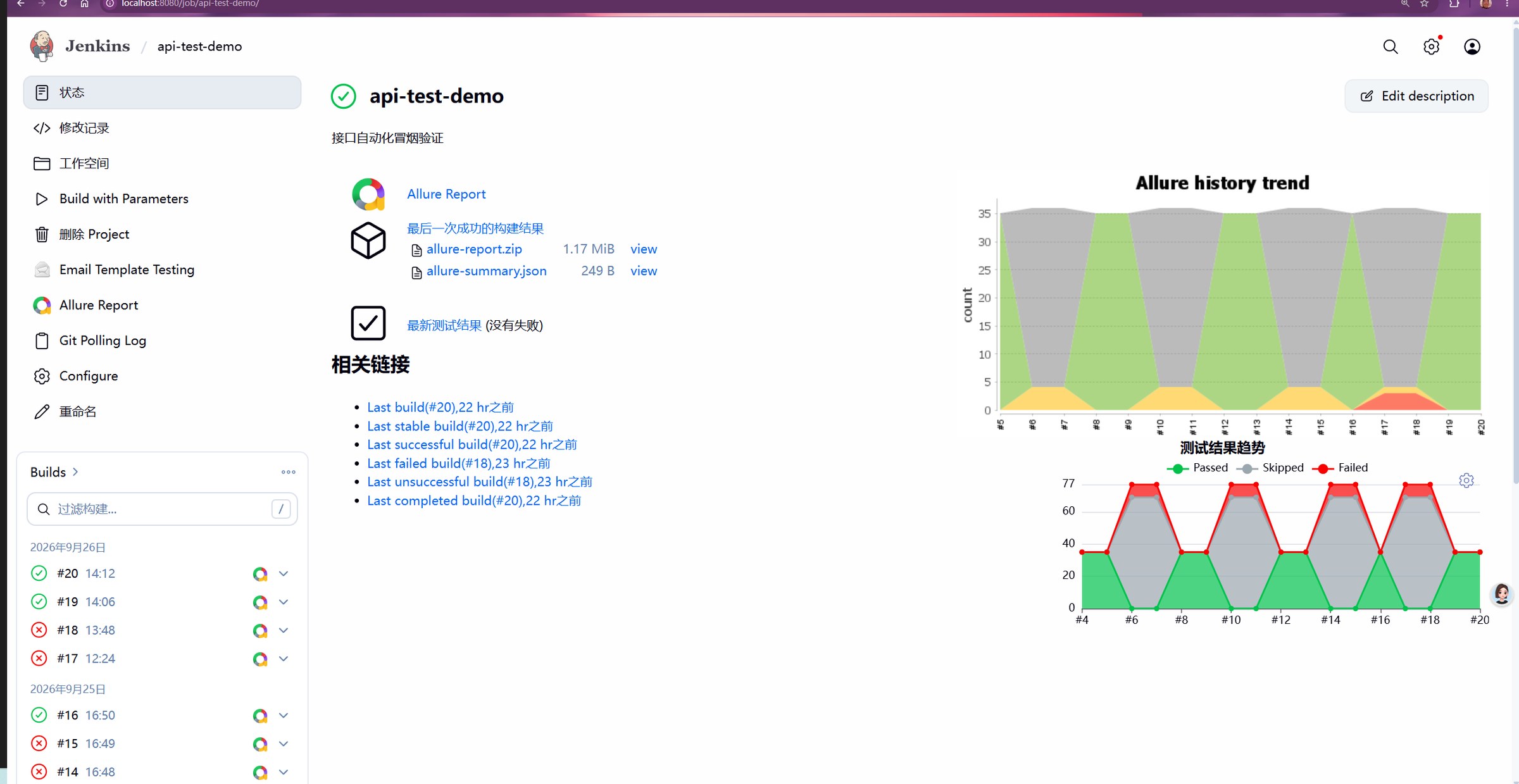Screen dimensions: 1519x784
Task: Click the success status icon of build #19
Action: [39, 602]
